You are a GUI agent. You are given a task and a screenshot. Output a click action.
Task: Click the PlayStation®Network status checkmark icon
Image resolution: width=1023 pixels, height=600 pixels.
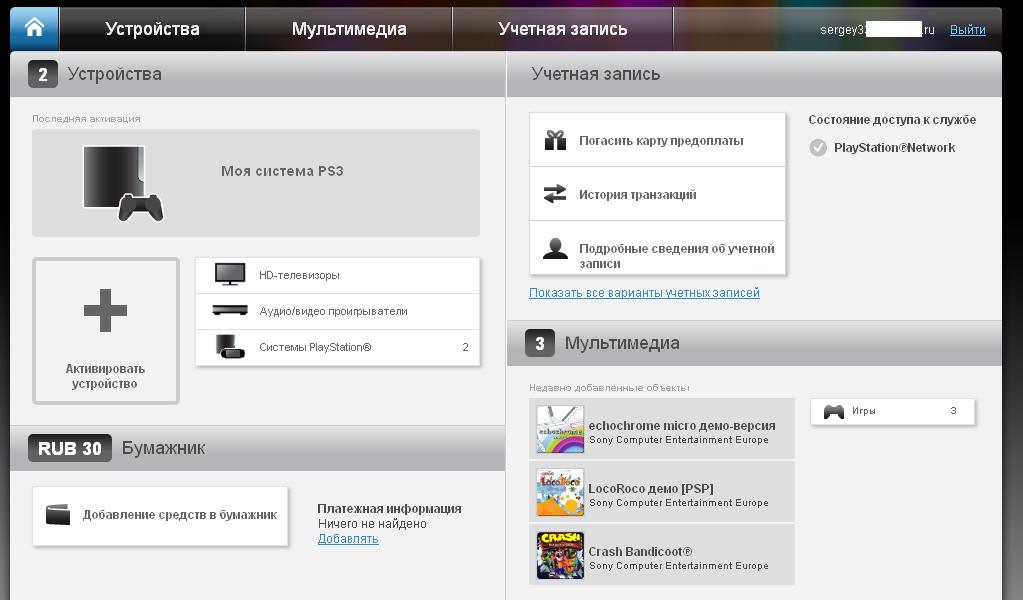point(817,148)
